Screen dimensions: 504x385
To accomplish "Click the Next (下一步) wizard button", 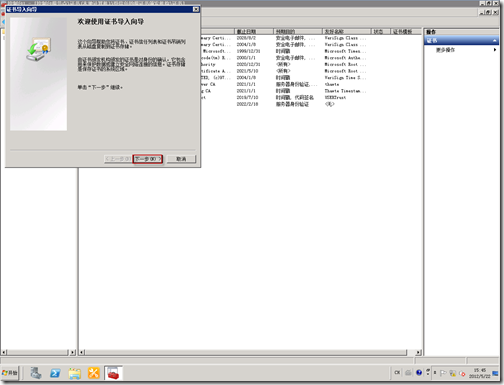I will tap(147, 159).
